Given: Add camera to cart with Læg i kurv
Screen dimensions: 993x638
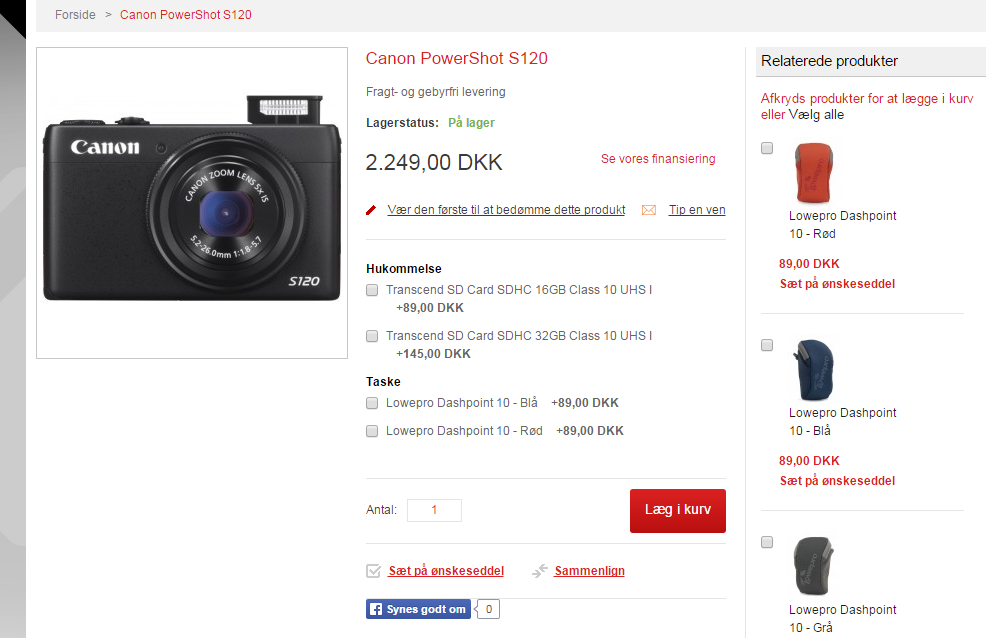Looking at the screenshot, I should click(x=678, y=511).
